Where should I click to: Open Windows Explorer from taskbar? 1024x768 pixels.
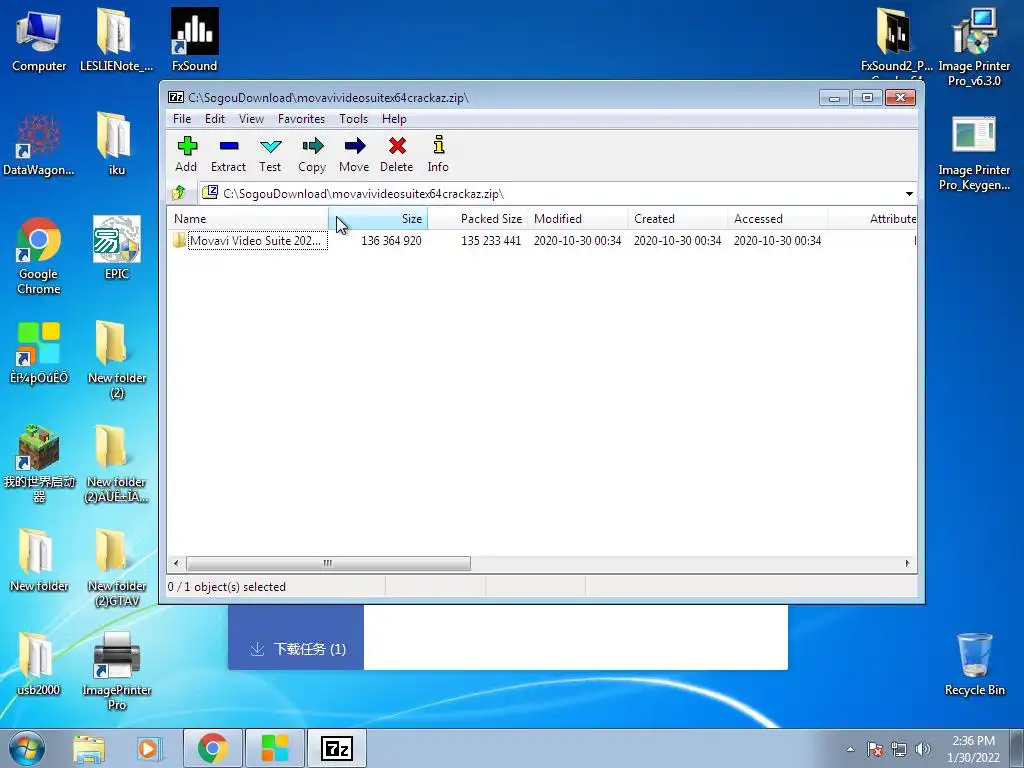tap(89, 748)
